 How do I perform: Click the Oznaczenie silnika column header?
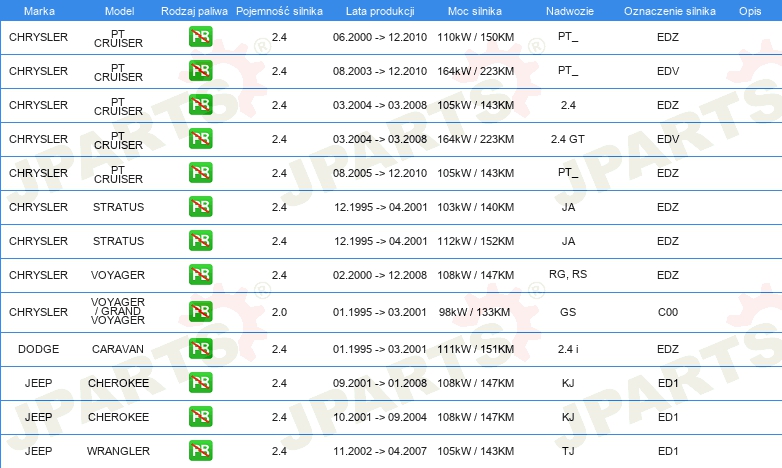tap(670, 11)
